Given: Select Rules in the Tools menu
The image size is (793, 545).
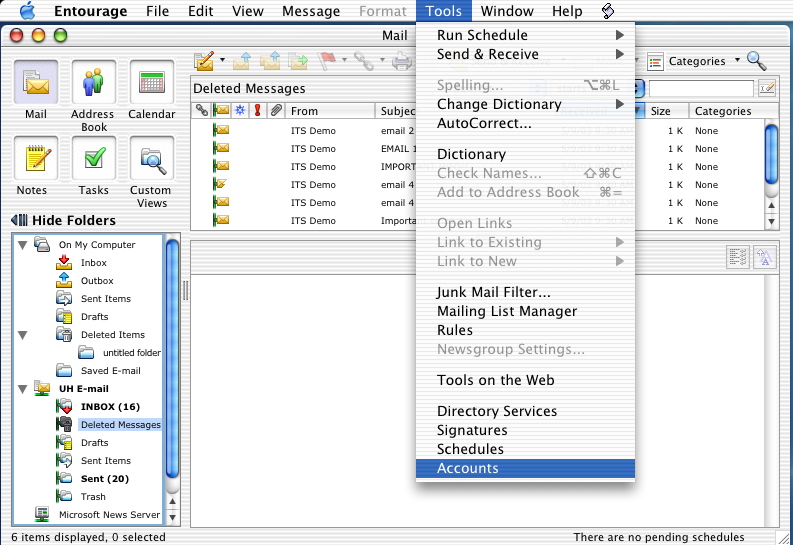Looking at the screenshot, I should (525, 330).
